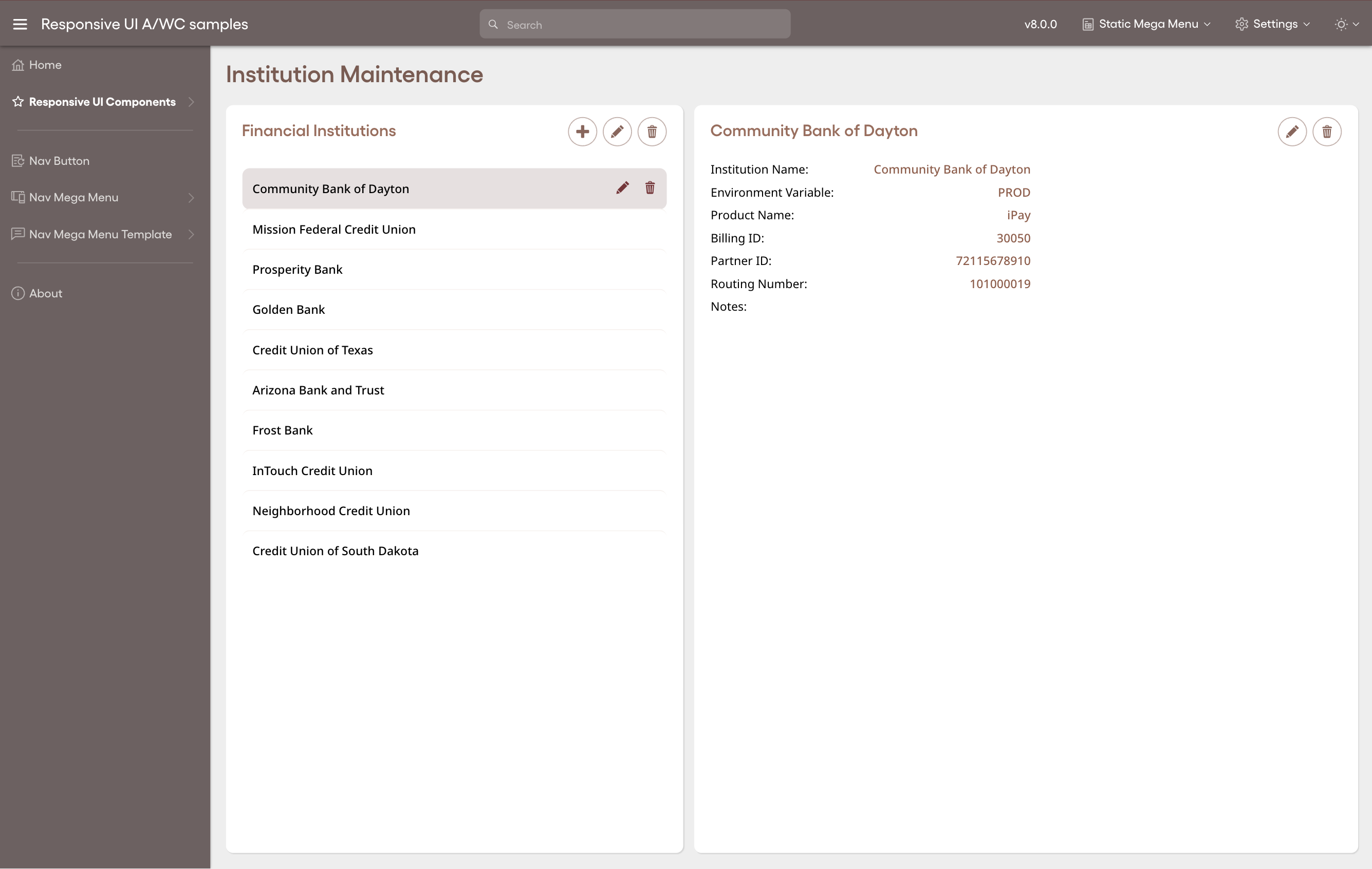Click the delete trash icon on right panel
1372x869 pixels.
point(1327,131)
